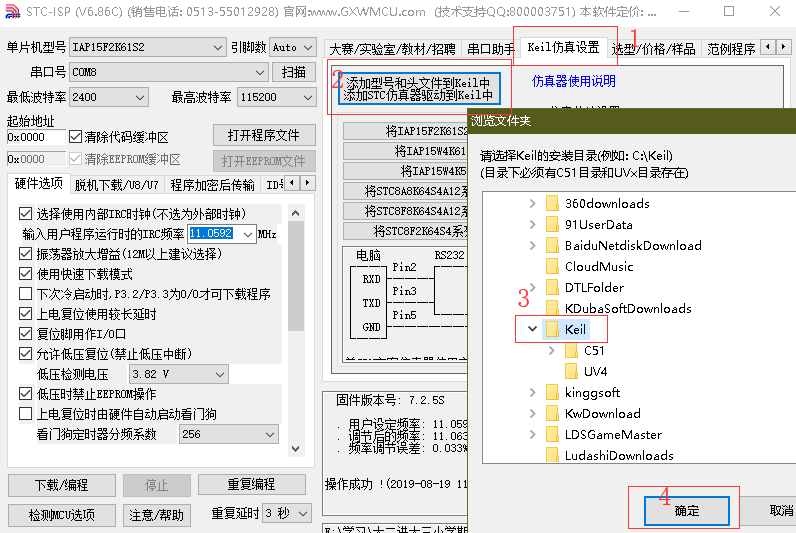Expand the C51 folder node
The height and width of the screenshot is (533, 796).
552,350
